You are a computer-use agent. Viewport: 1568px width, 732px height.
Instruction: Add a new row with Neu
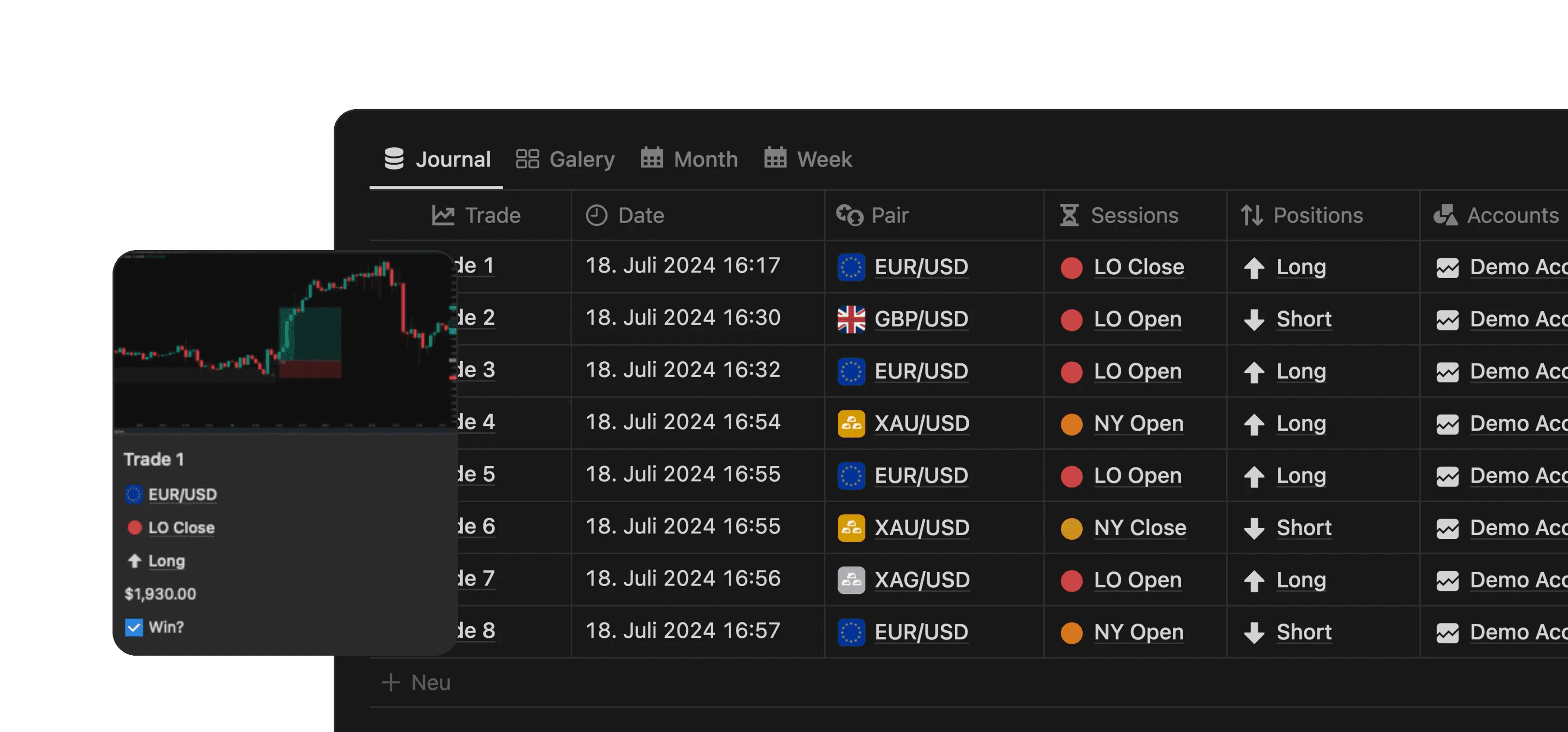tap(416, 683)
